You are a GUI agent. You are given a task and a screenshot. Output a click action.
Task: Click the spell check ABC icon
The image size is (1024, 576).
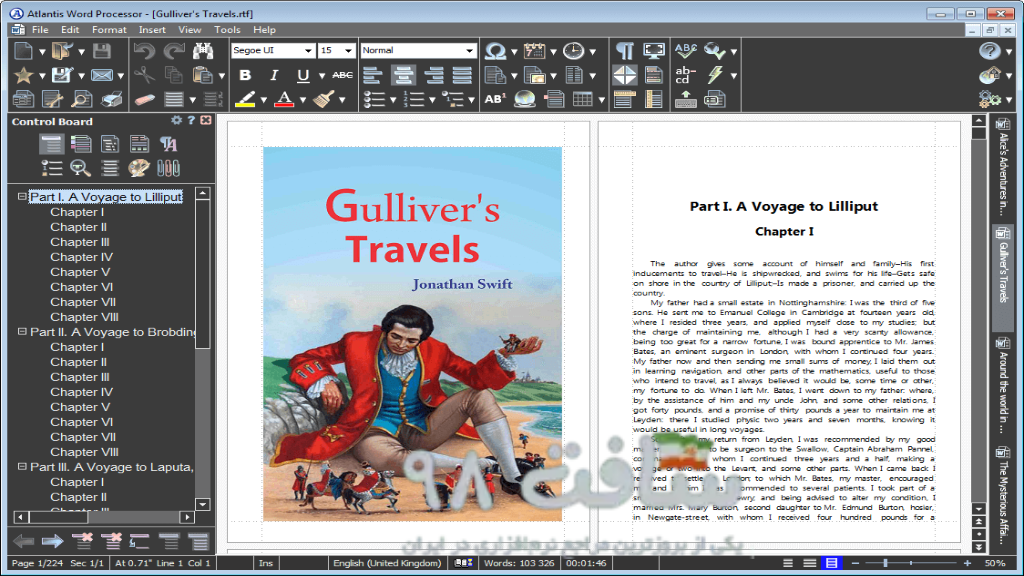[686, 51]
